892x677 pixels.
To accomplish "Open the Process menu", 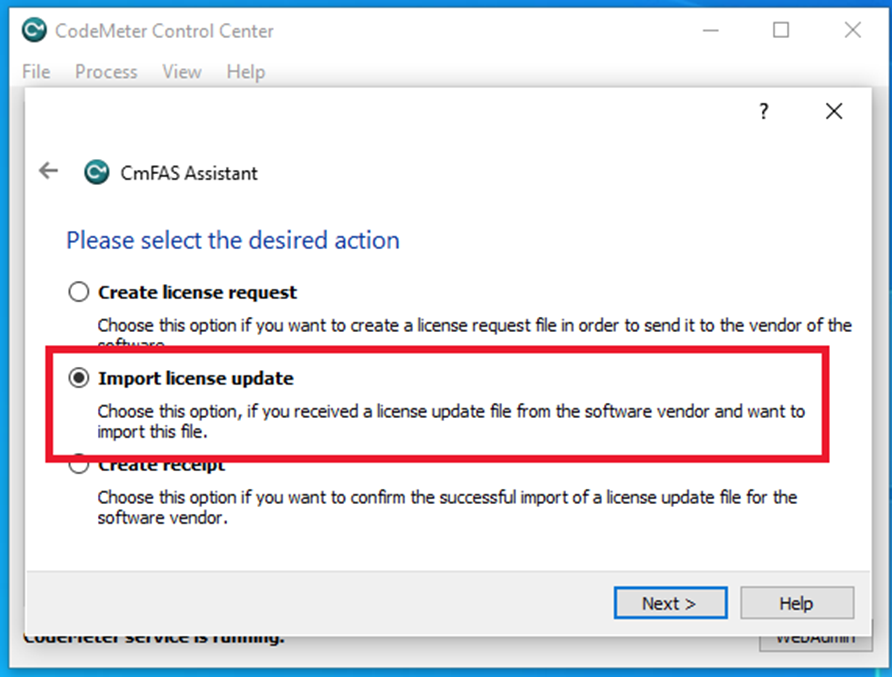I will 106,72.
